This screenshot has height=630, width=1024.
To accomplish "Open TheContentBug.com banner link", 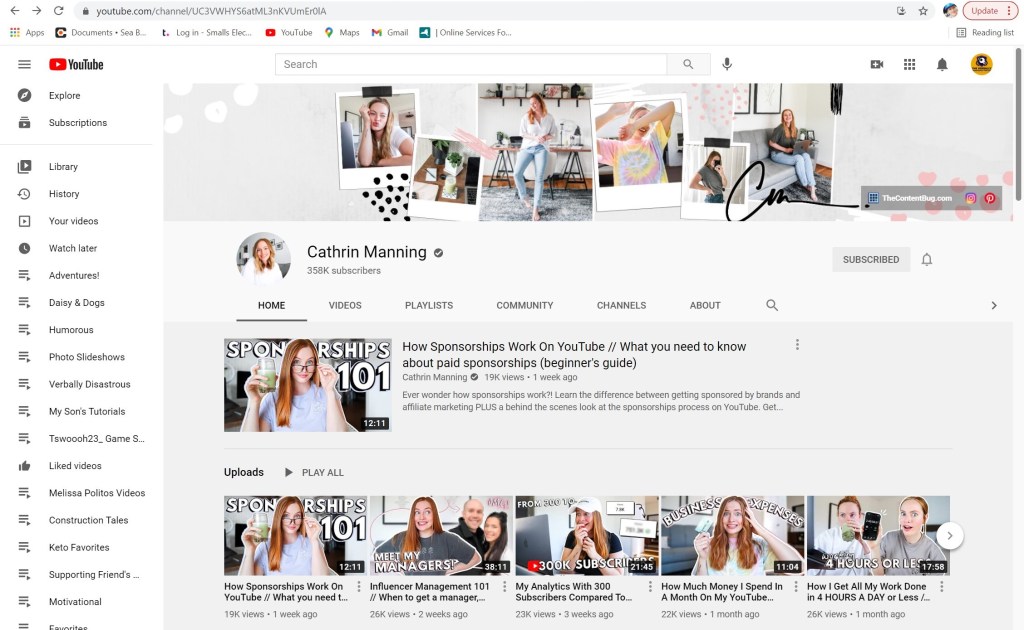I will coord(915,198).
